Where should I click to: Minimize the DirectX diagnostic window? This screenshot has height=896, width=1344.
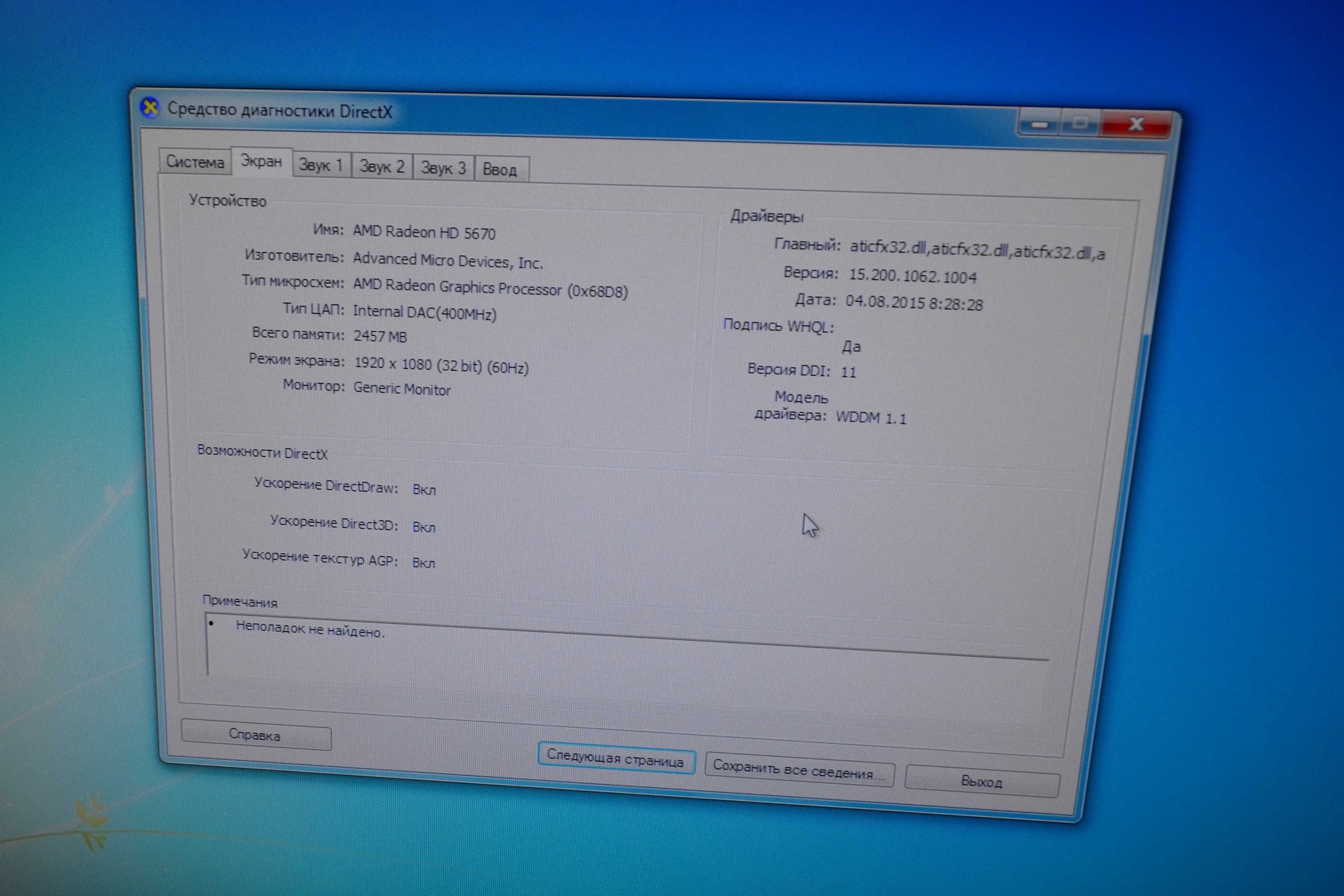tap(1039, 123)
